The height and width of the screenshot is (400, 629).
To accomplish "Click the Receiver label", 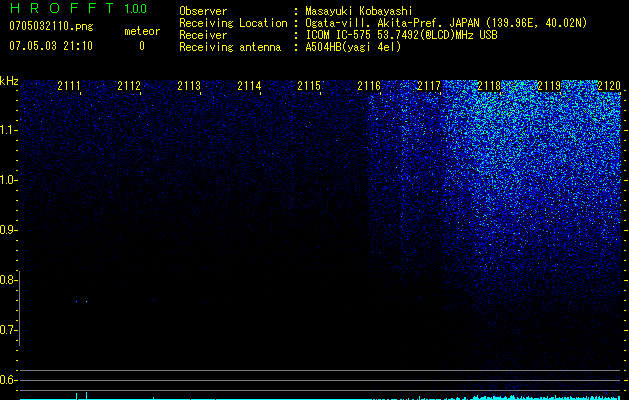I will 203,35.
